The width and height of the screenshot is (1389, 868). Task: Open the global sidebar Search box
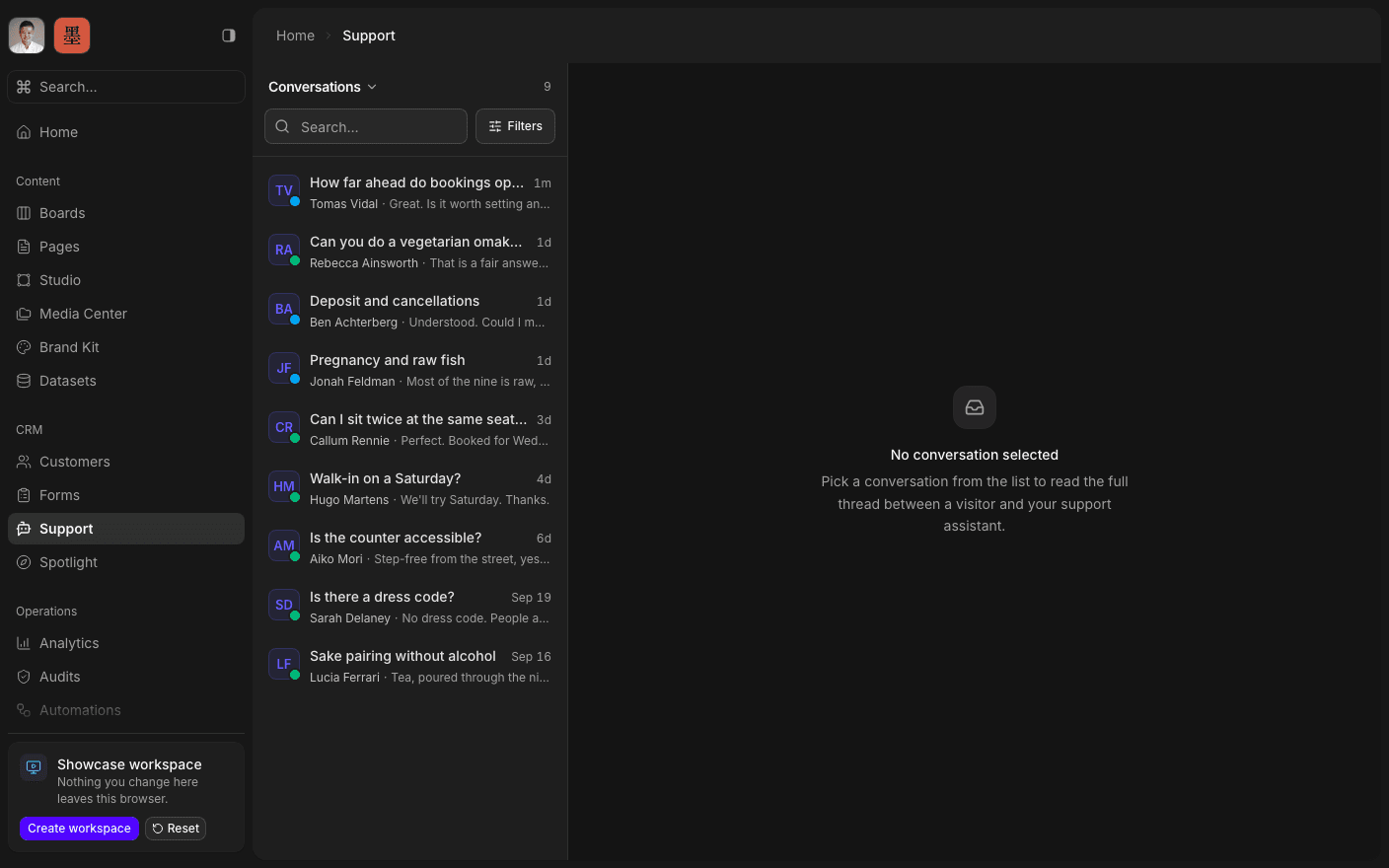tap(126, 87)
